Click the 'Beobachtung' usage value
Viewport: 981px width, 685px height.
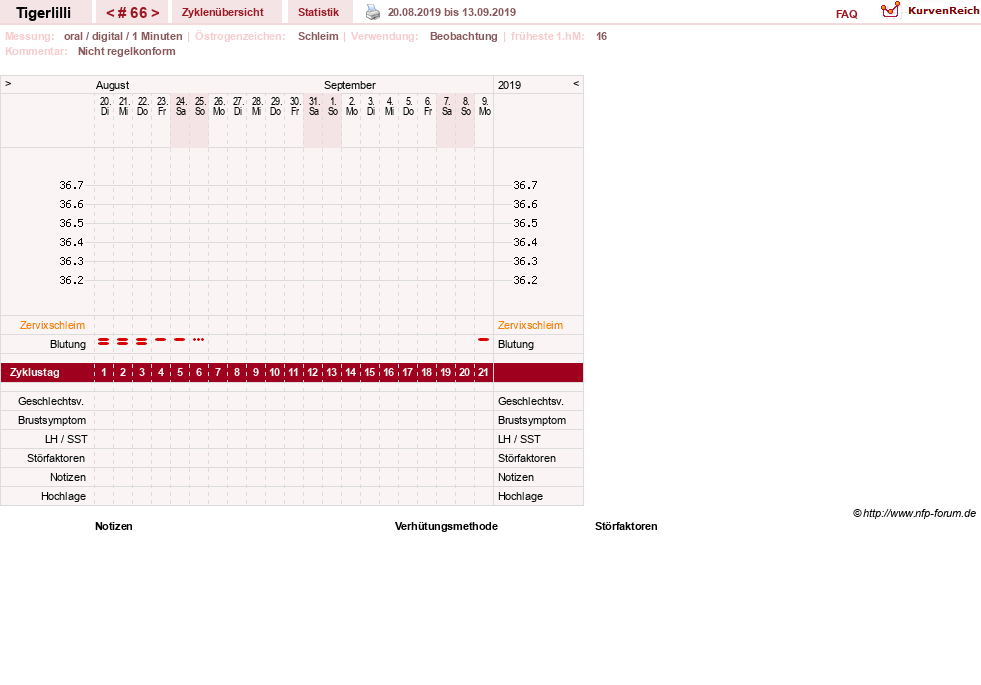click(x=464, y=36)
